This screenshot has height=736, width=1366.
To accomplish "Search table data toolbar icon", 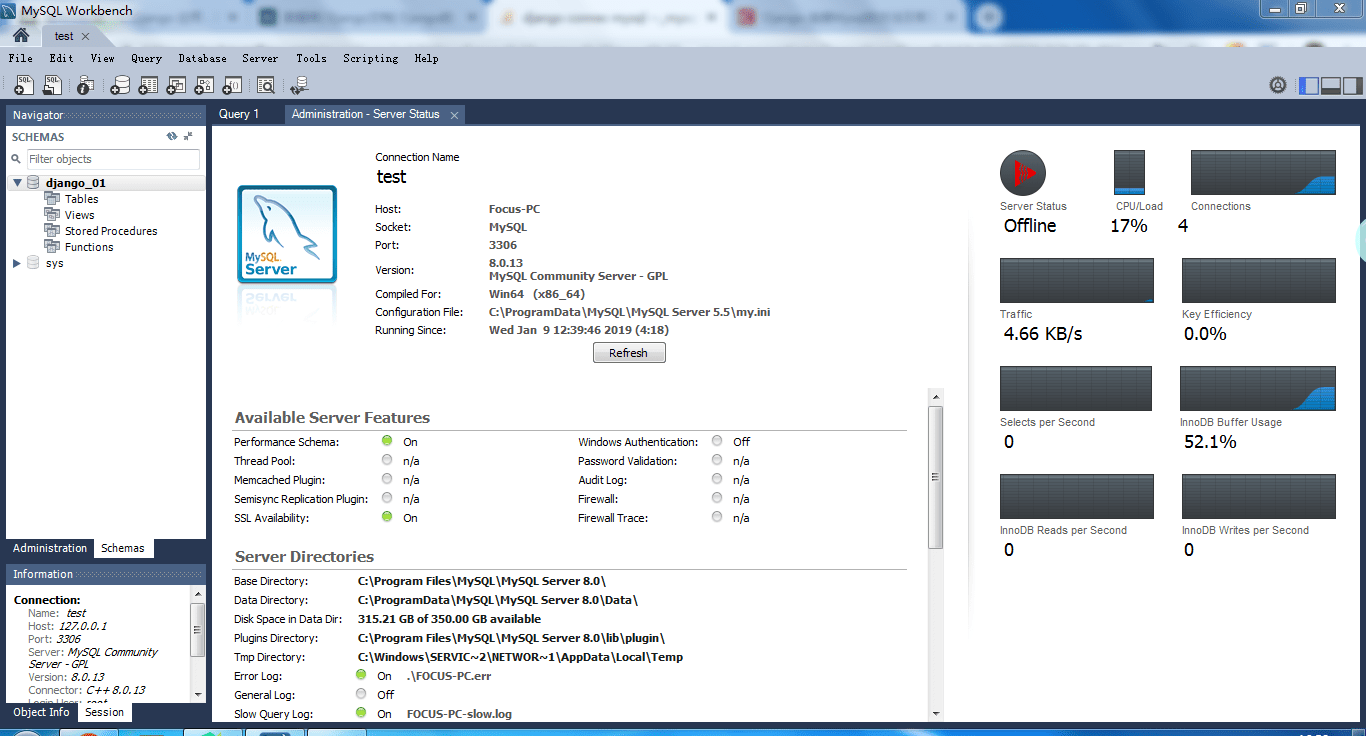I will [266, 86].
